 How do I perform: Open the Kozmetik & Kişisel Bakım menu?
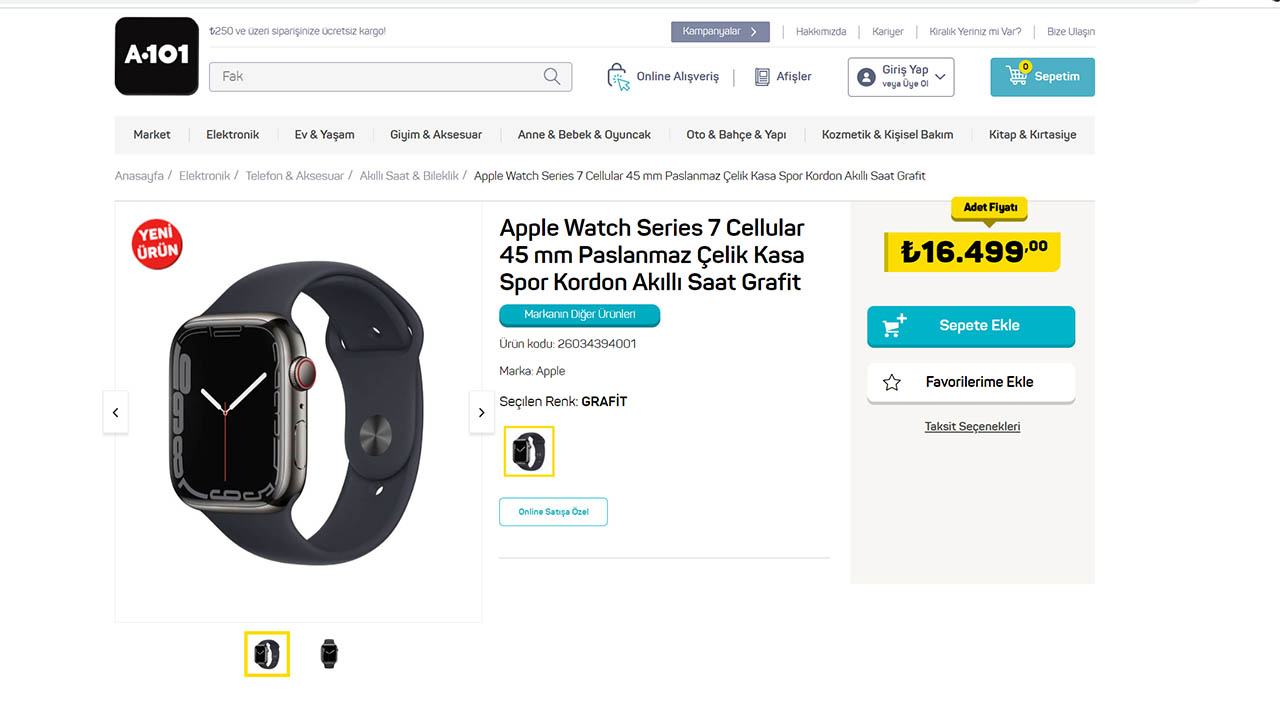pyautogui.click(x=886, y=134)
